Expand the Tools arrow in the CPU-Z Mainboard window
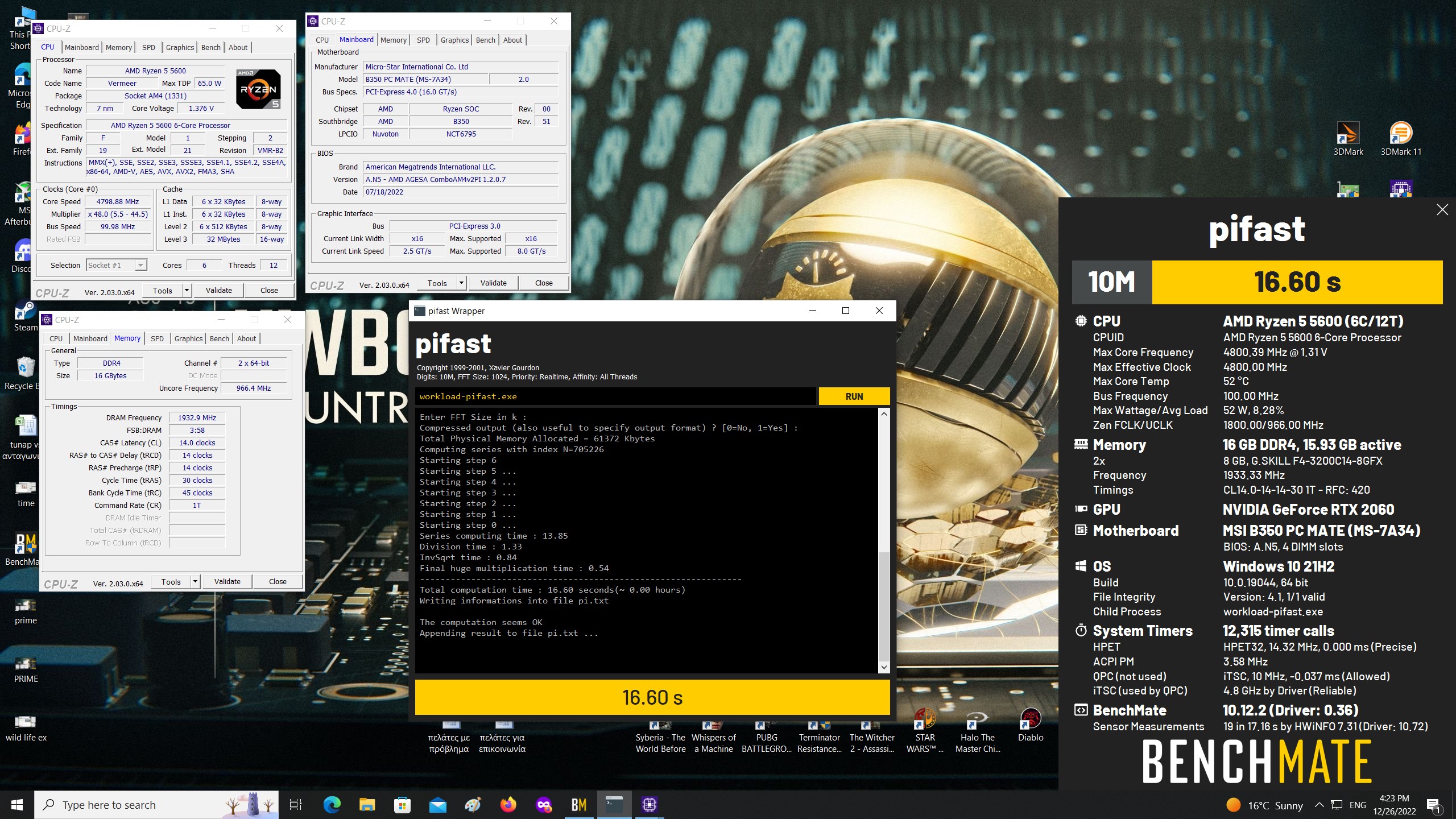The width and height of the screenshot is (1456, 819). [461, 283]
